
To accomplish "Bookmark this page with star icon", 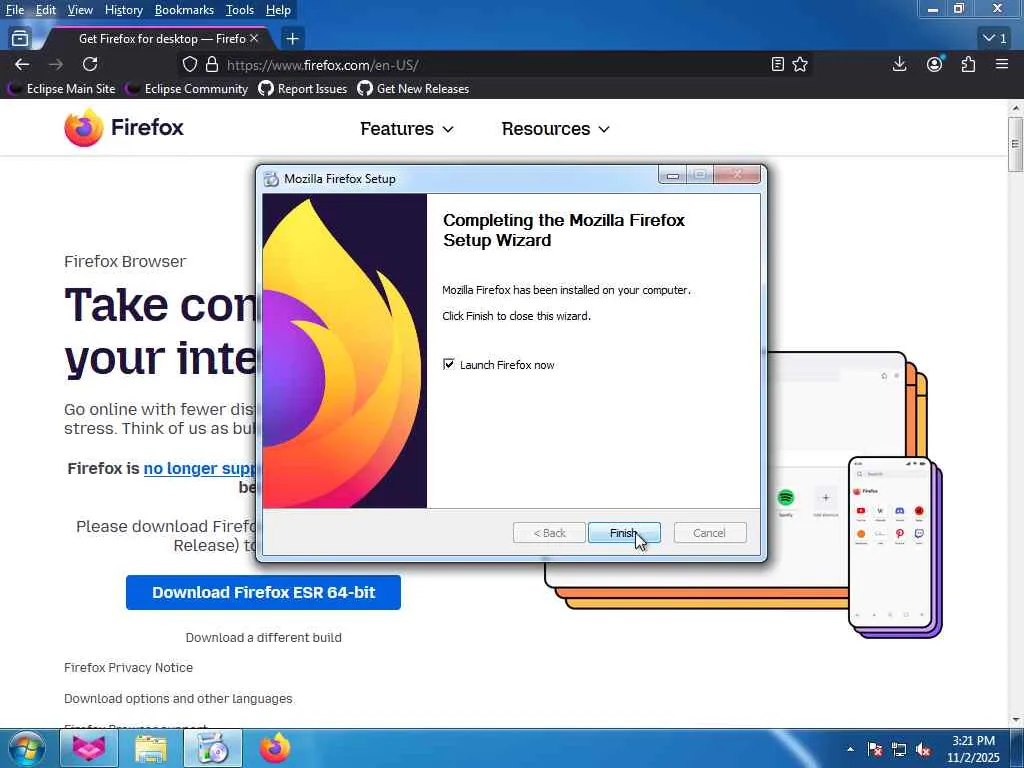I will (x=800, y=64).
